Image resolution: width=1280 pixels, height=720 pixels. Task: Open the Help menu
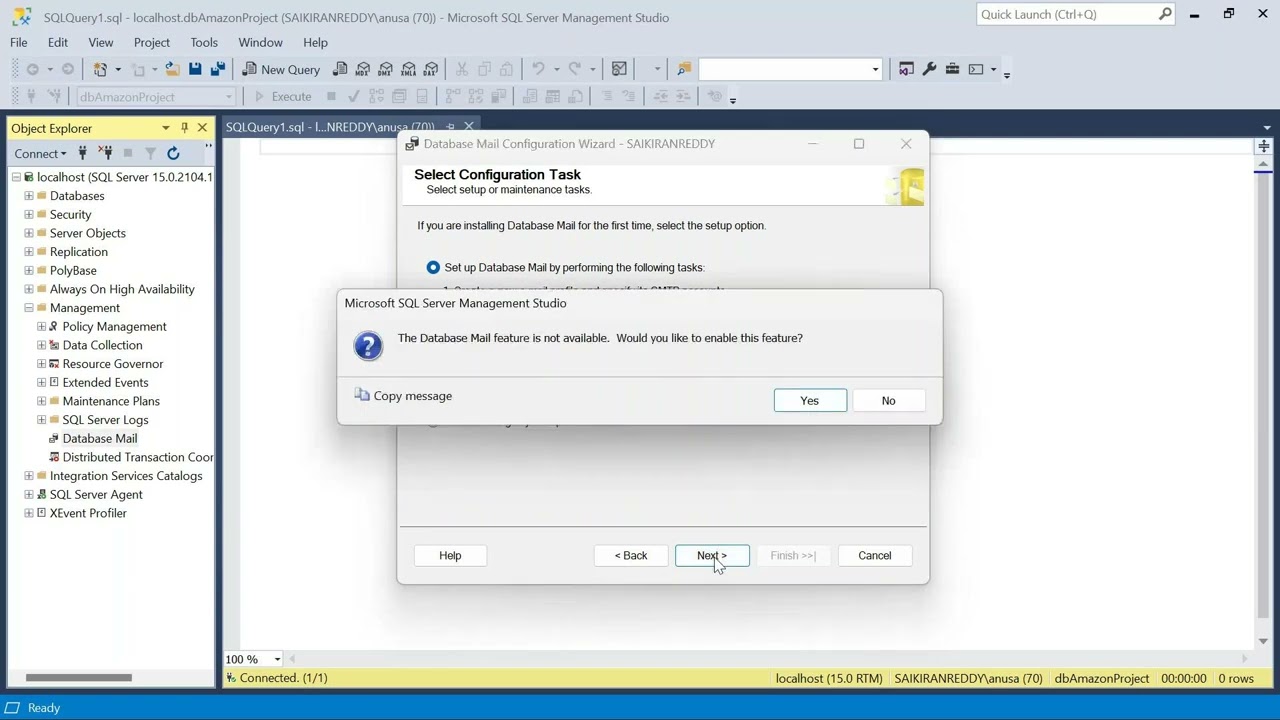[x=315, y=42]
